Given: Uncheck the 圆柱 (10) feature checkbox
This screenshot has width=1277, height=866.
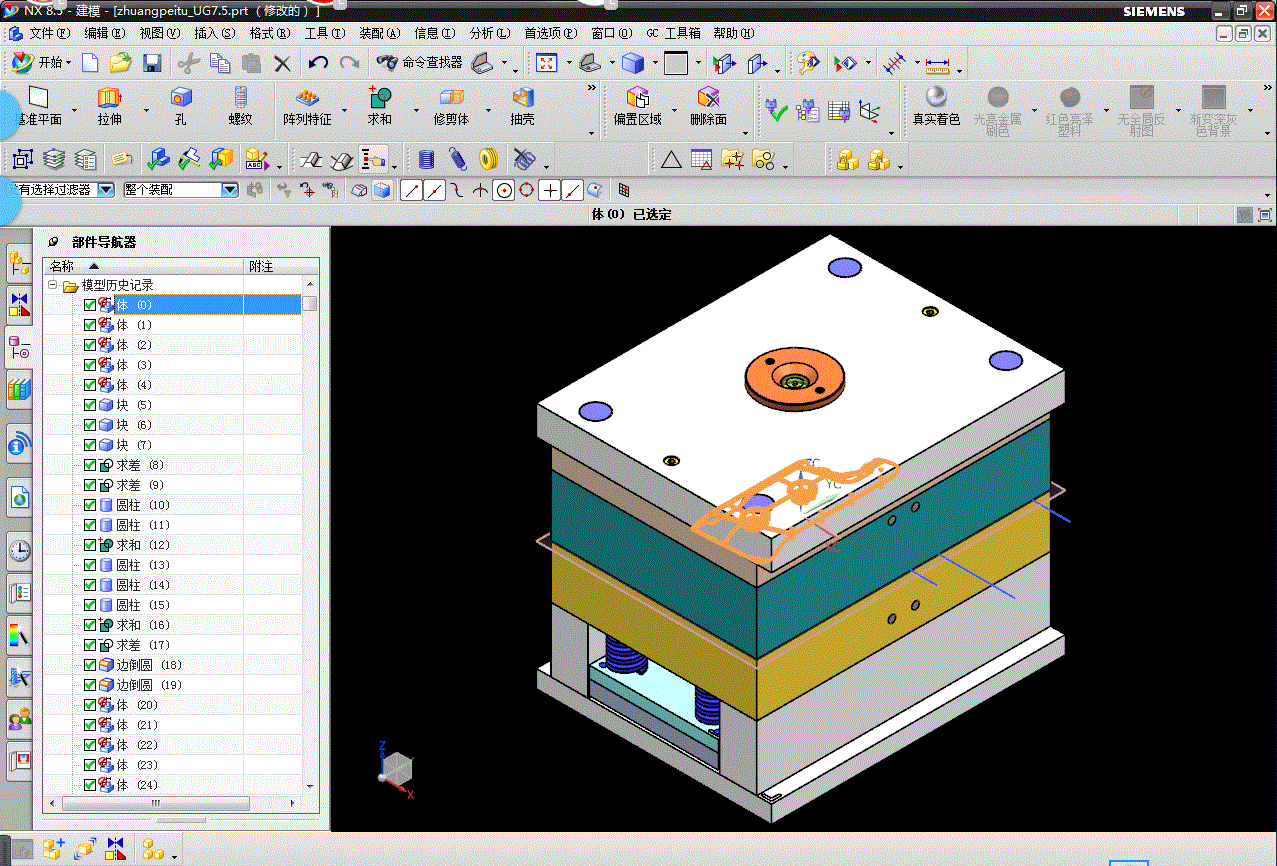Looking at the screenshot, I should (x=90, y=504).
